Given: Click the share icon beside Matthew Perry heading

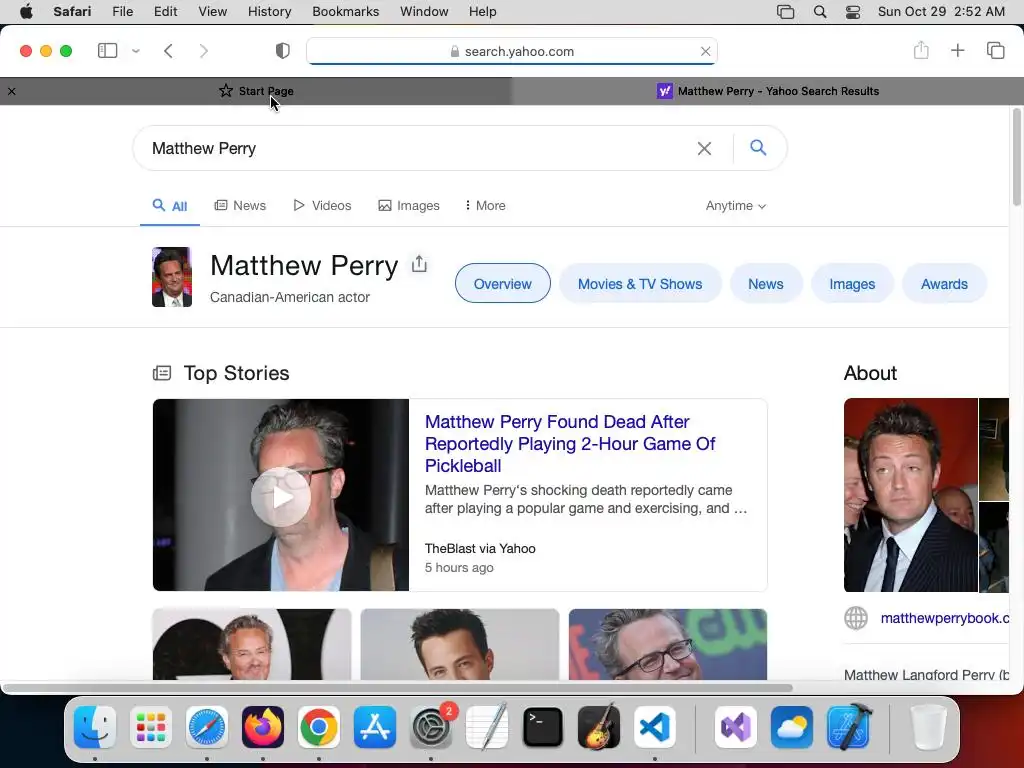Looking at the screenshot, I should 419,264.
